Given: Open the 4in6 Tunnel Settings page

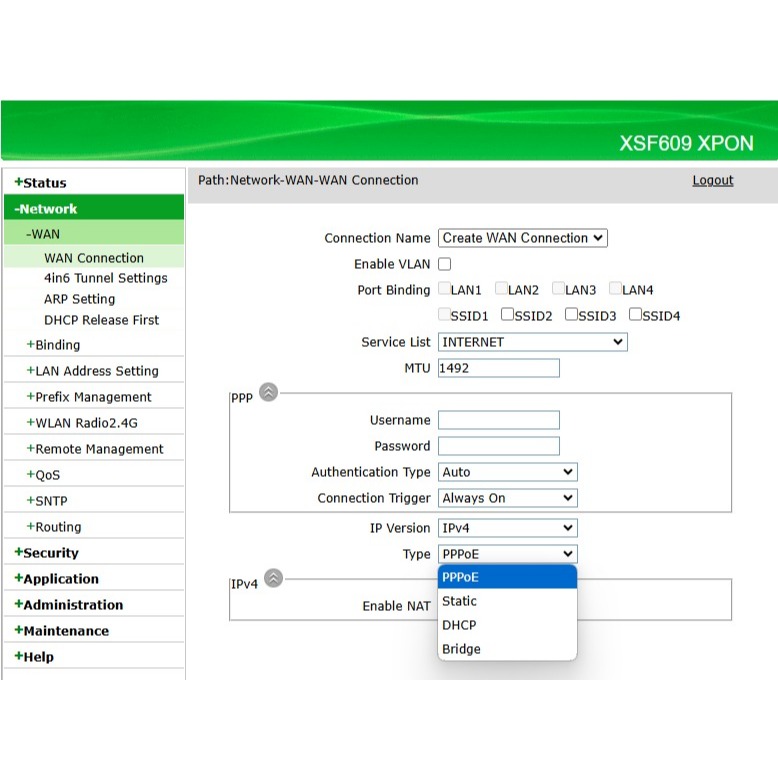Looking at the screenshot, I should pyautogui.click(x=105, y=278).
